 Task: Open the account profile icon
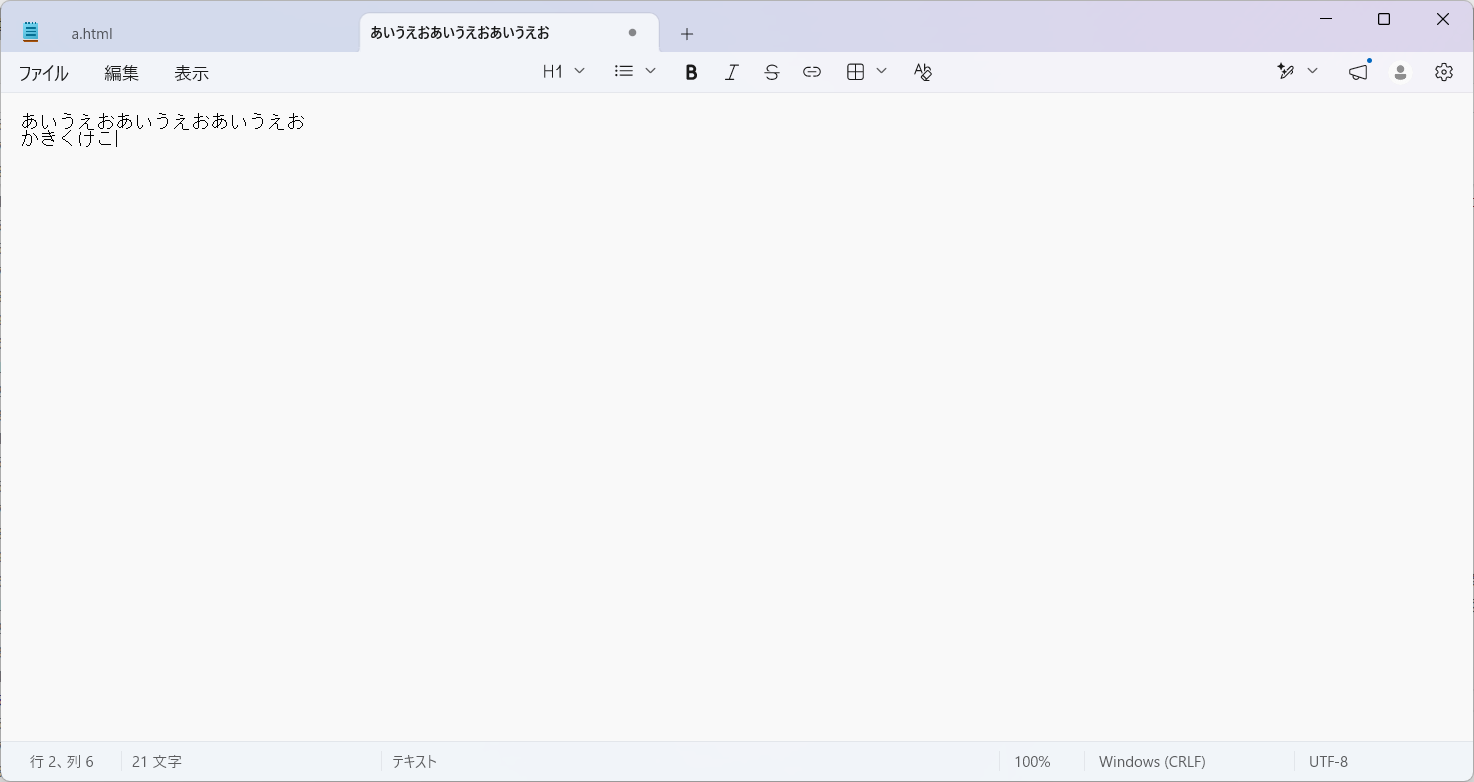pyautogui.click(x=1400, y=72)
